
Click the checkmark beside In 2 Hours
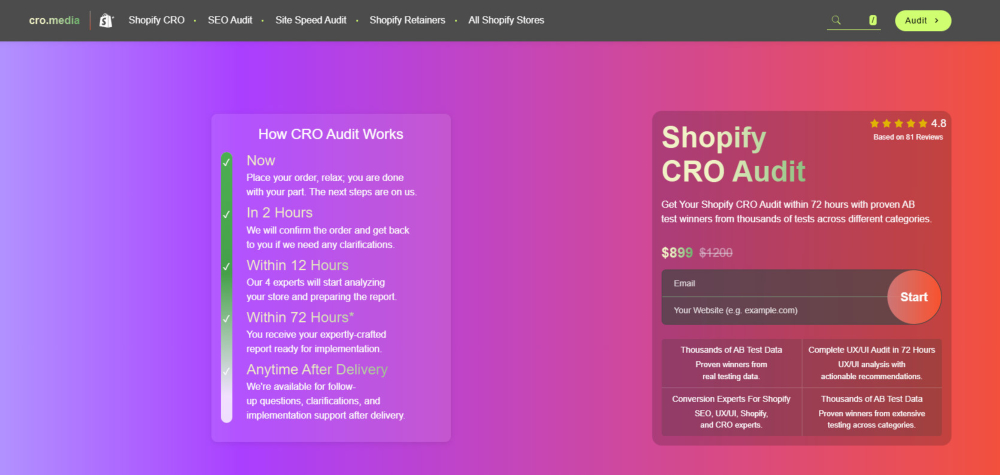click(x=226, y=213)
